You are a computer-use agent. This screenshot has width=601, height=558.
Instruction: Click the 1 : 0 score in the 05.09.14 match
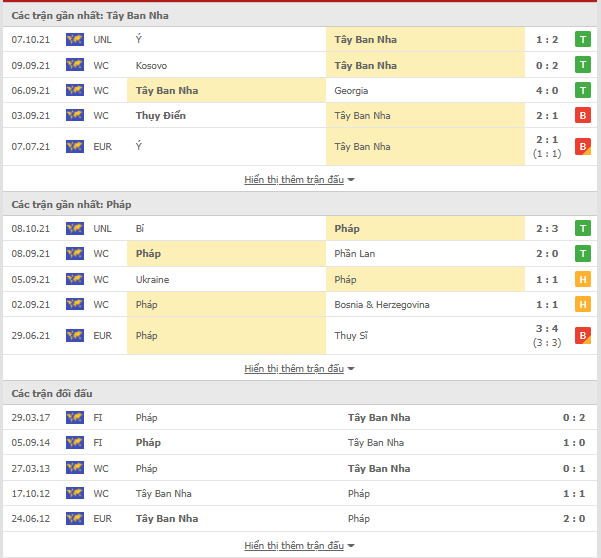(574, 443)
